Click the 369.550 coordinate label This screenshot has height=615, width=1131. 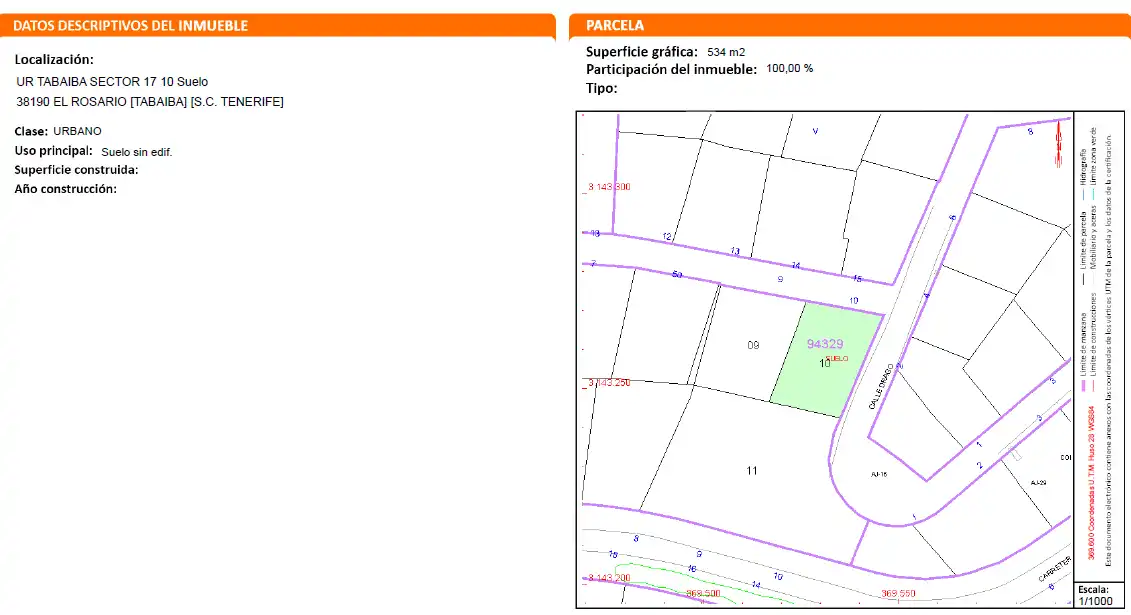898,593
